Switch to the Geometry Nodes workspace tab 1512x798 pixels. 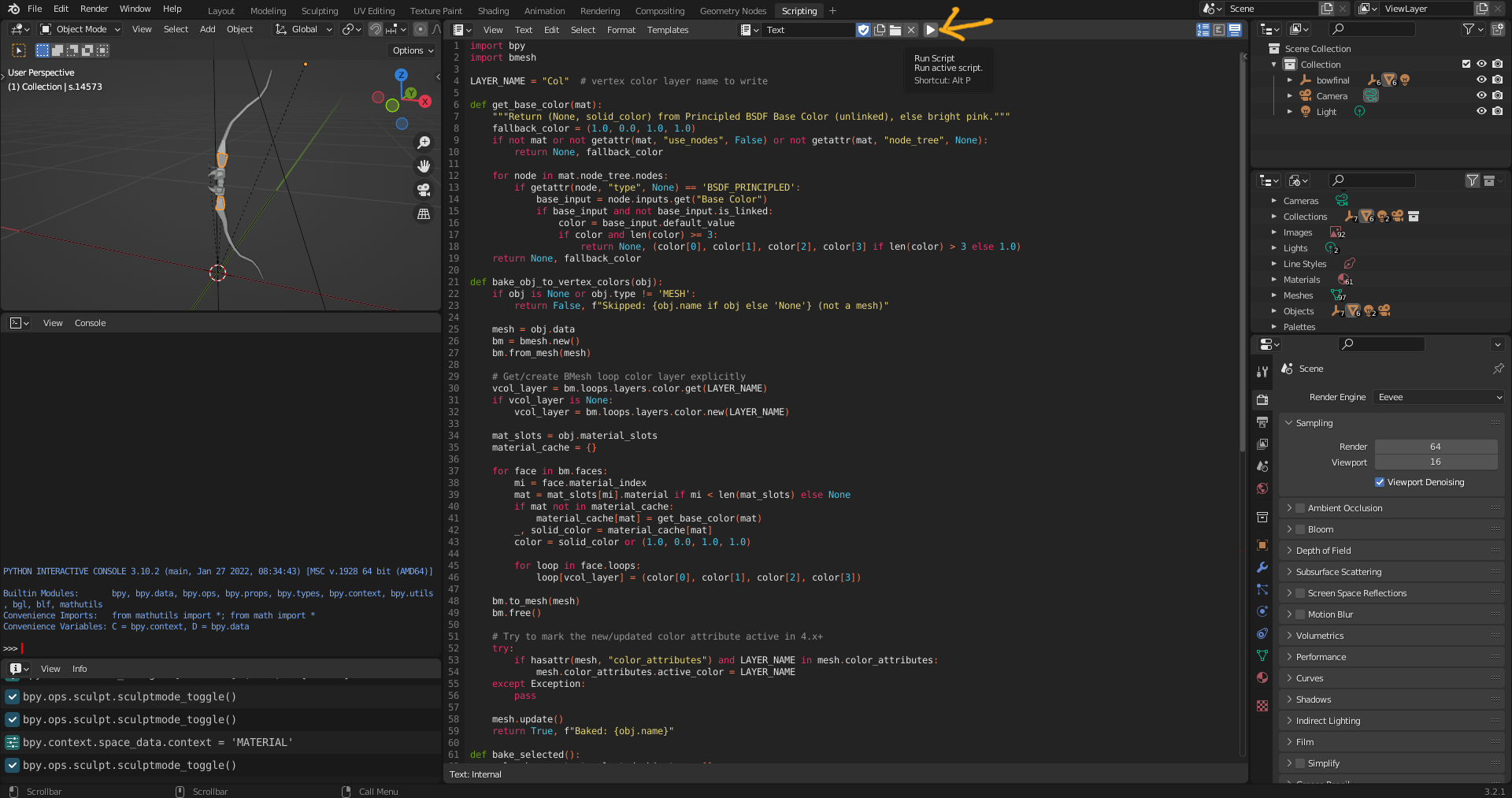(732, 11)
